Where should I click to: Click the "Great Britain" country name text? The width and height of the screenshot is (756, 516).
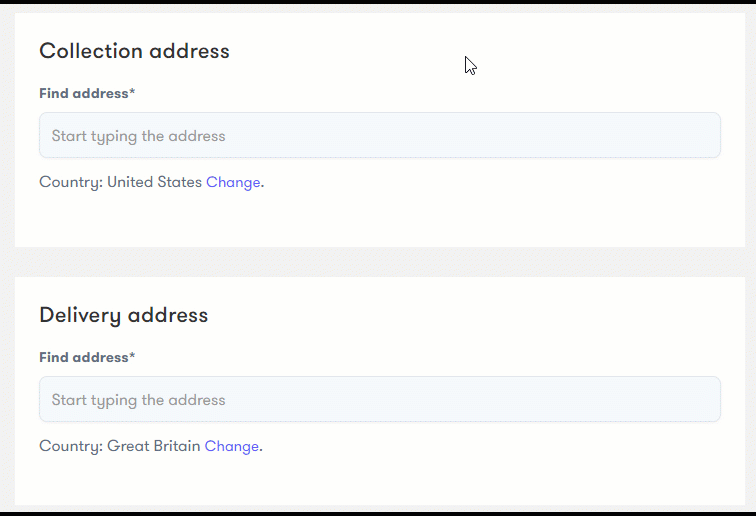click(153, 446)
